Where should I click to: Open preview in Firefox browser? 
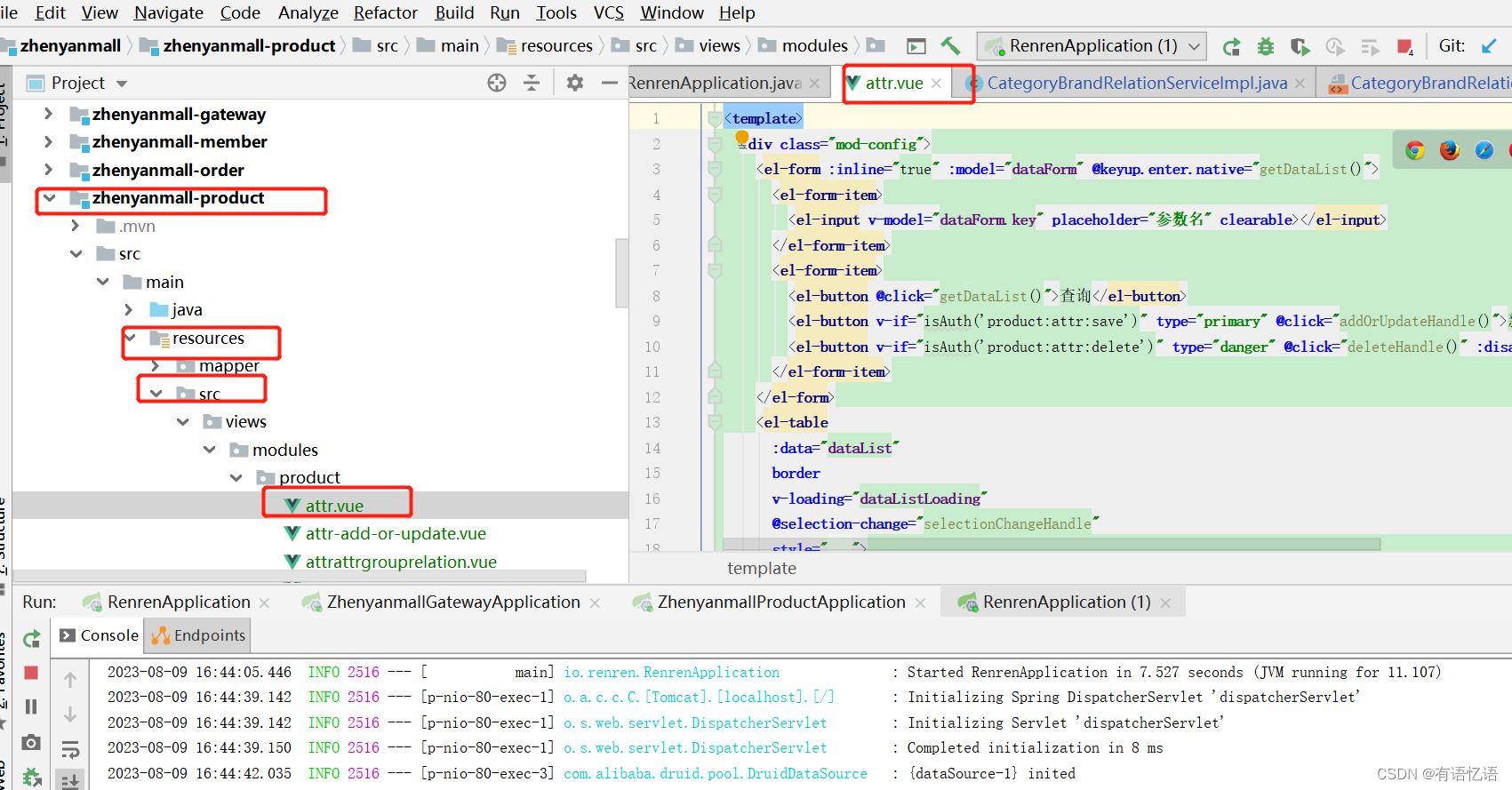(x=1450, y=150)
